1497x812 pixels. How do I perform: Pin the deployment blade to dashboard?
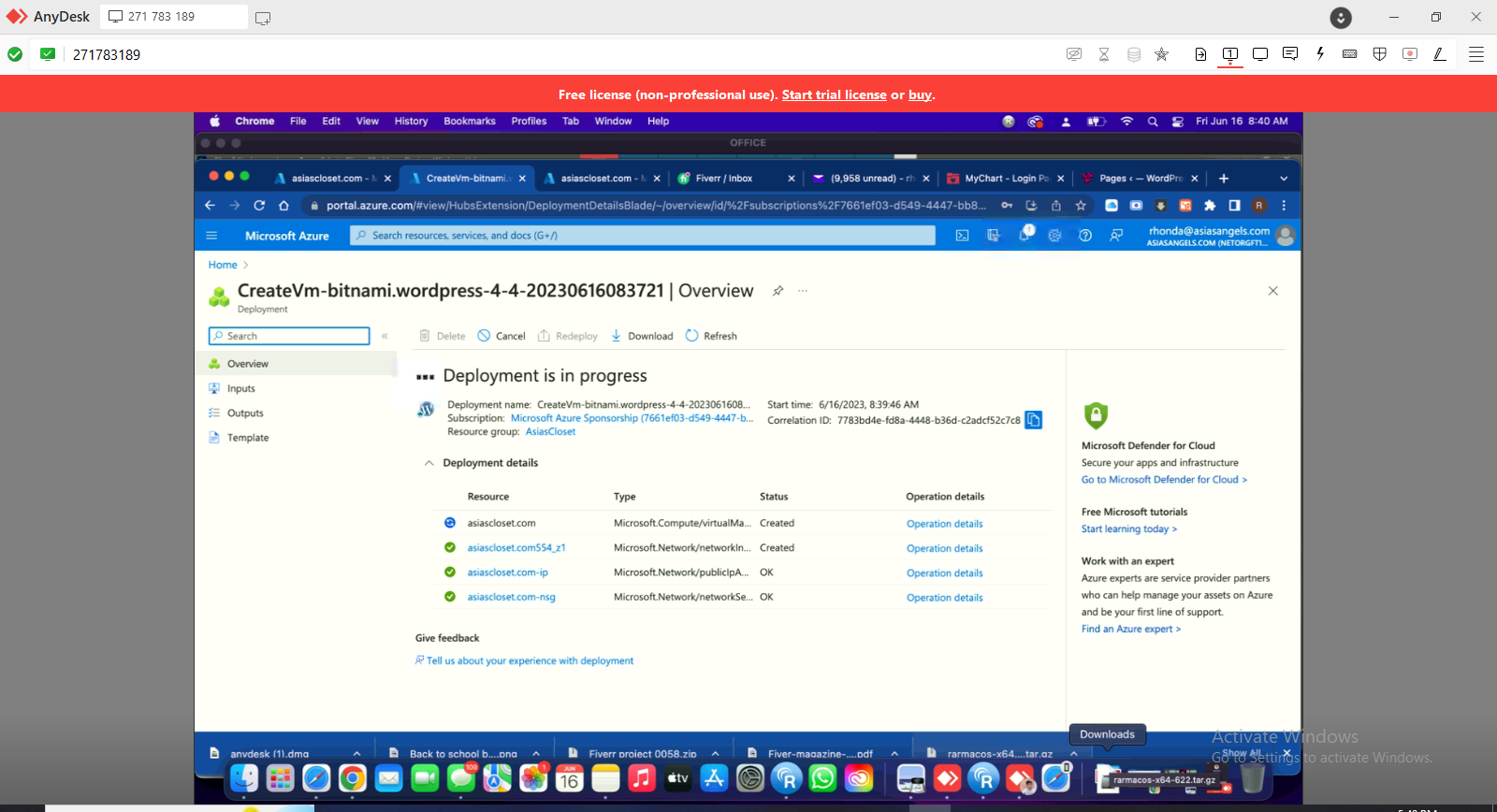(778, 291)
